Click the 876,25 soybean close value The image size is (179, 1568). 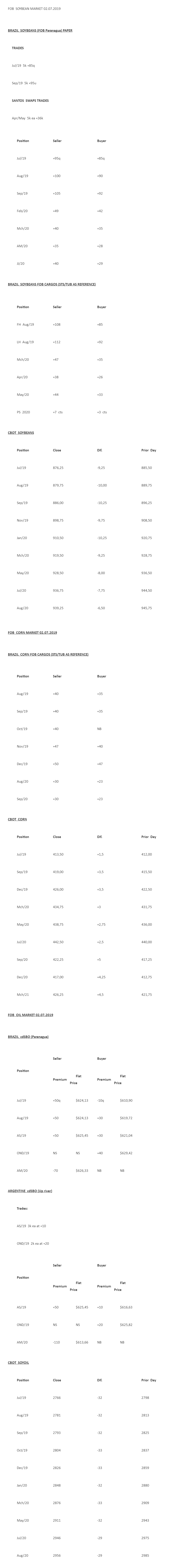click(x=59, y=468)
